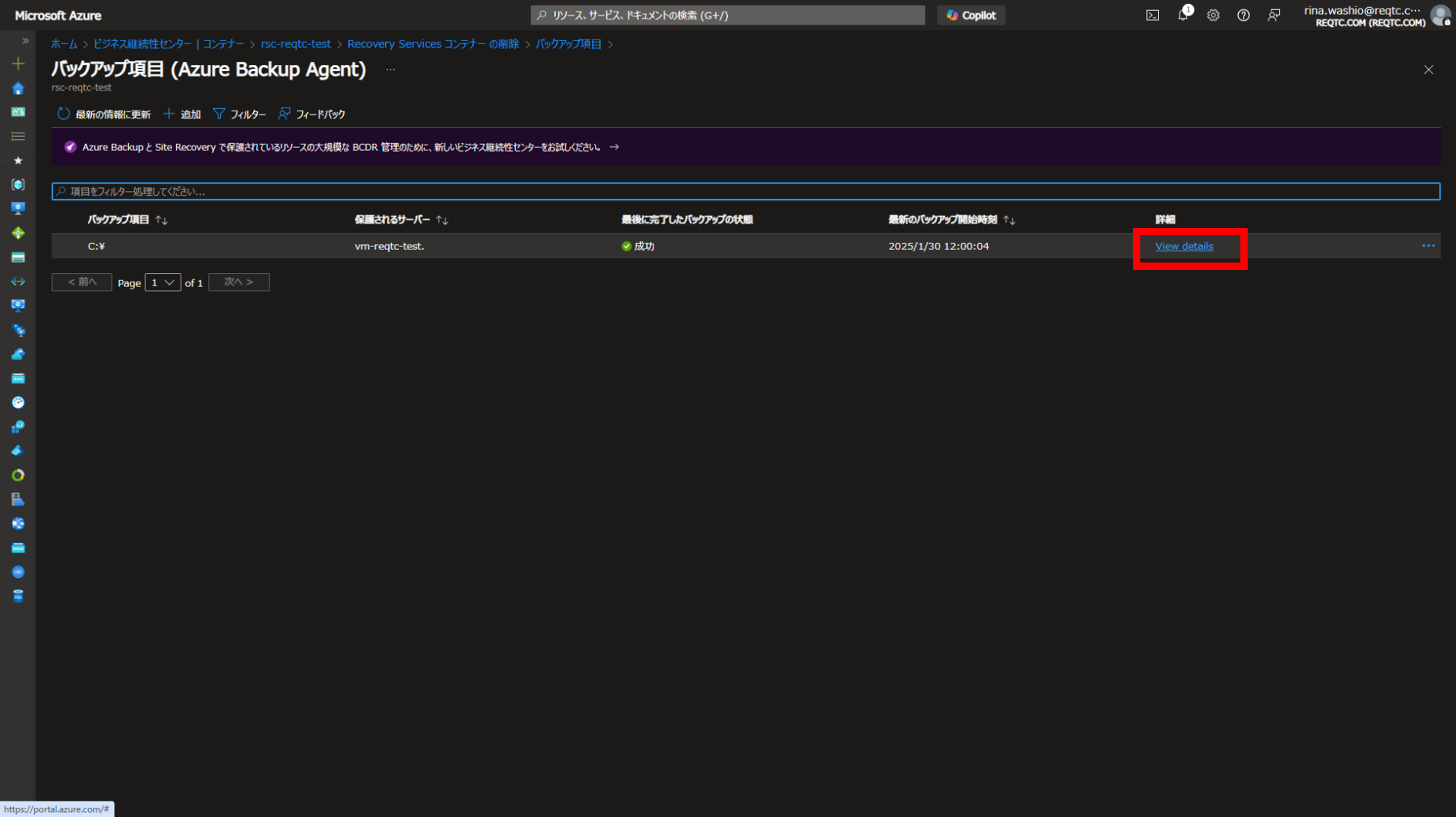Open the notifications bell icon
Image resolution: width=1456 pixels, height=817 pixels.
point(1183,15)
